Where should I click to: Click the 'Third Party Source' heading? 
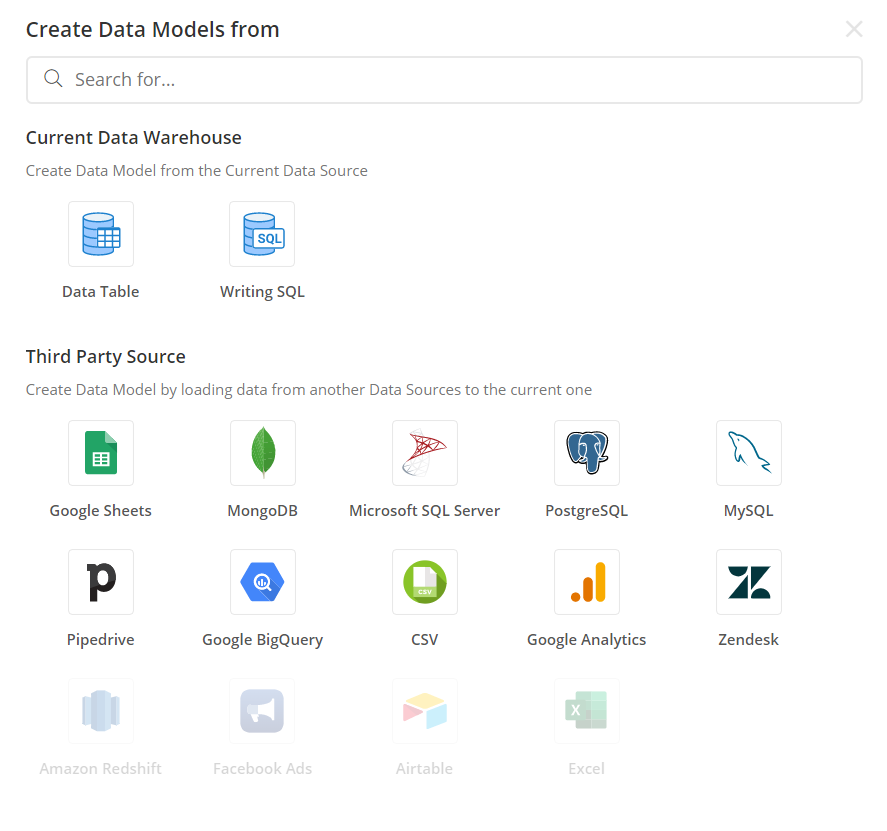(106, 356)
